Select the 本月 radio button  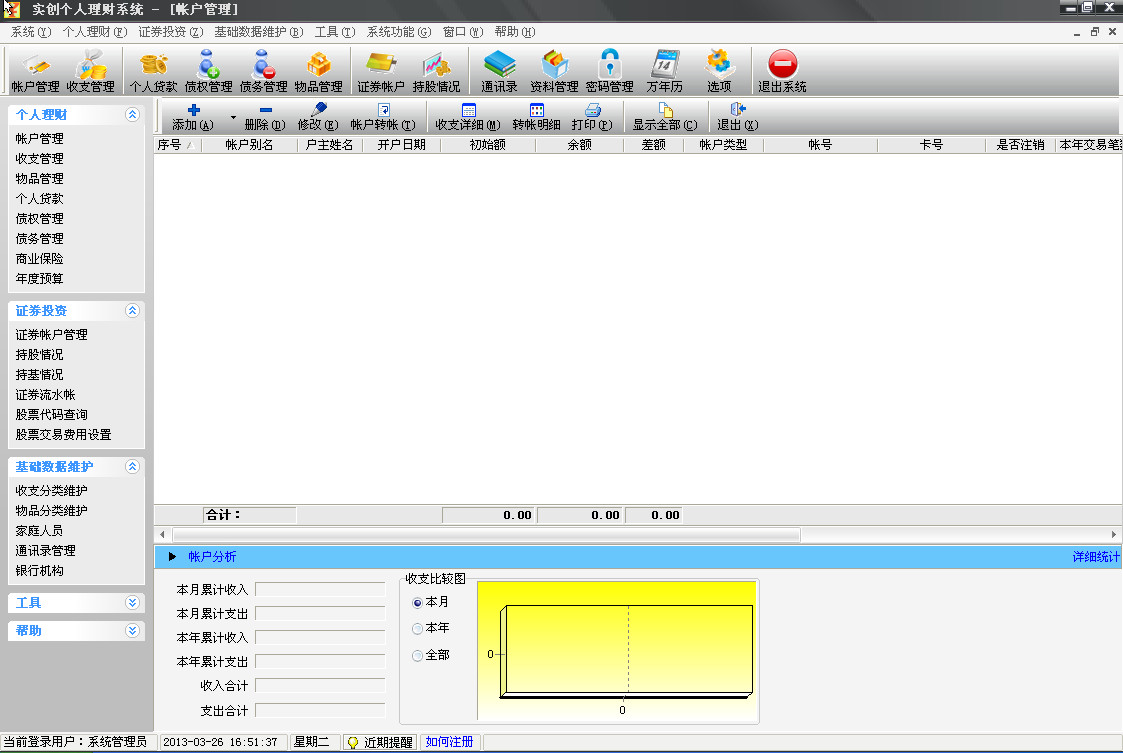click(417, 603)
